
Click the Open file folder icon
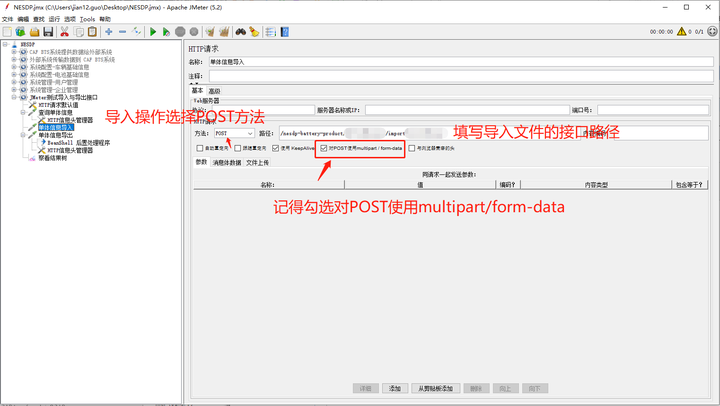34,32
